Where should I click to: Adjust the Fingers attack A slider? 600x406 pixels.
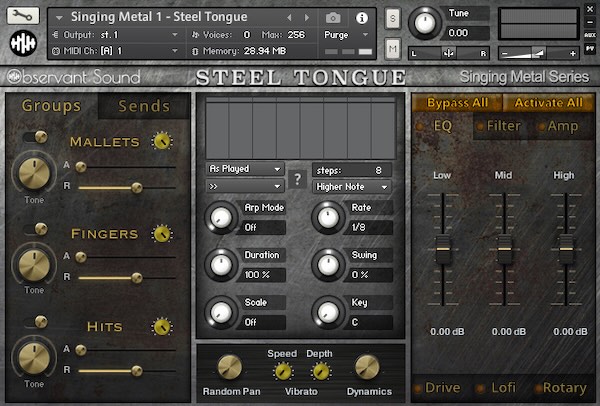[x=127, y=257]
